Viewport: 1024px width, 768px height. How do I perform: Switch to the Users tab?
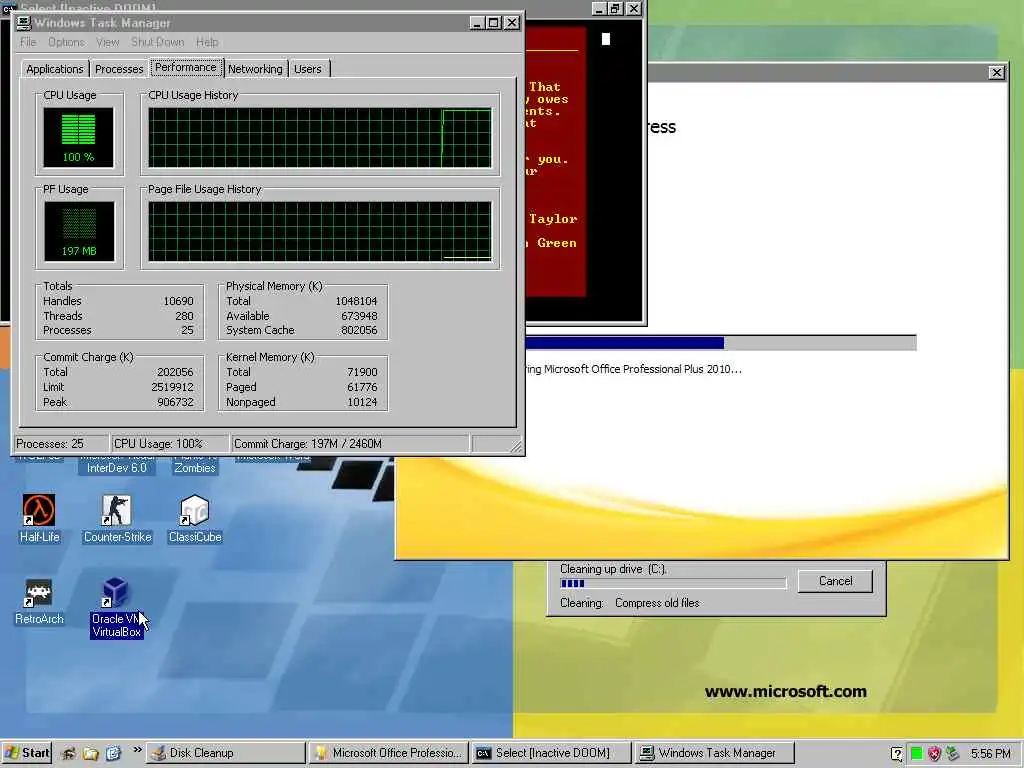[308, 69]
